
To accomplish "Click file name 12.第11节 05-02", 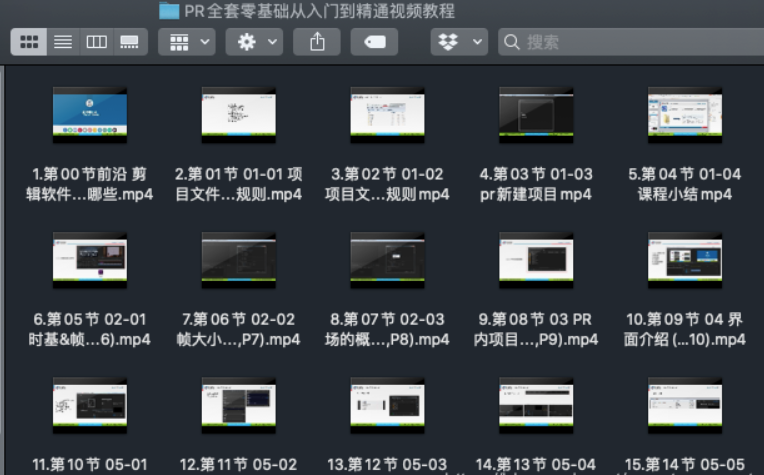I will [x=239, y=465].
